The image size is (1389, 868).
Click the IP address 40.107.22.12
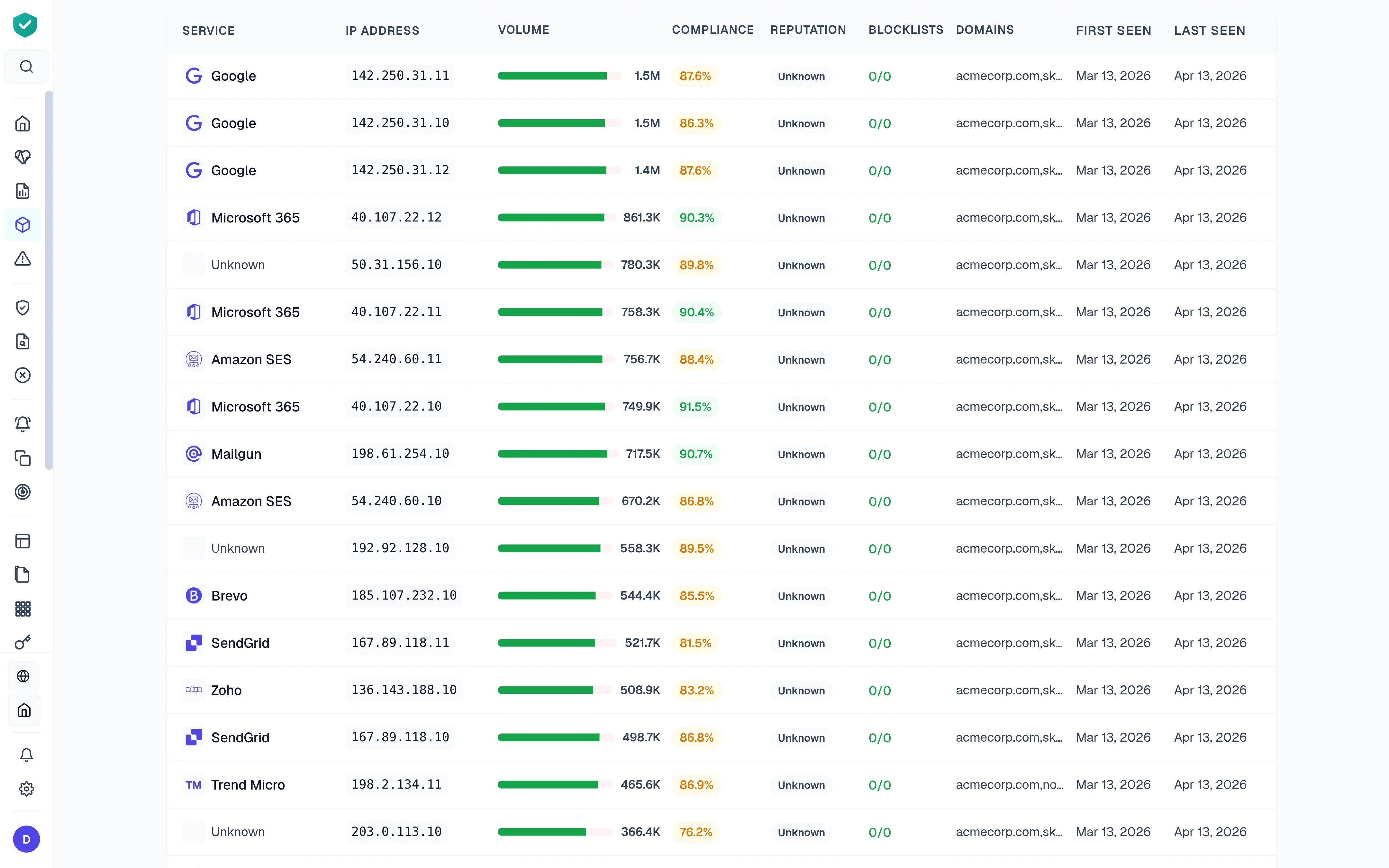click(x=396, y=217)
